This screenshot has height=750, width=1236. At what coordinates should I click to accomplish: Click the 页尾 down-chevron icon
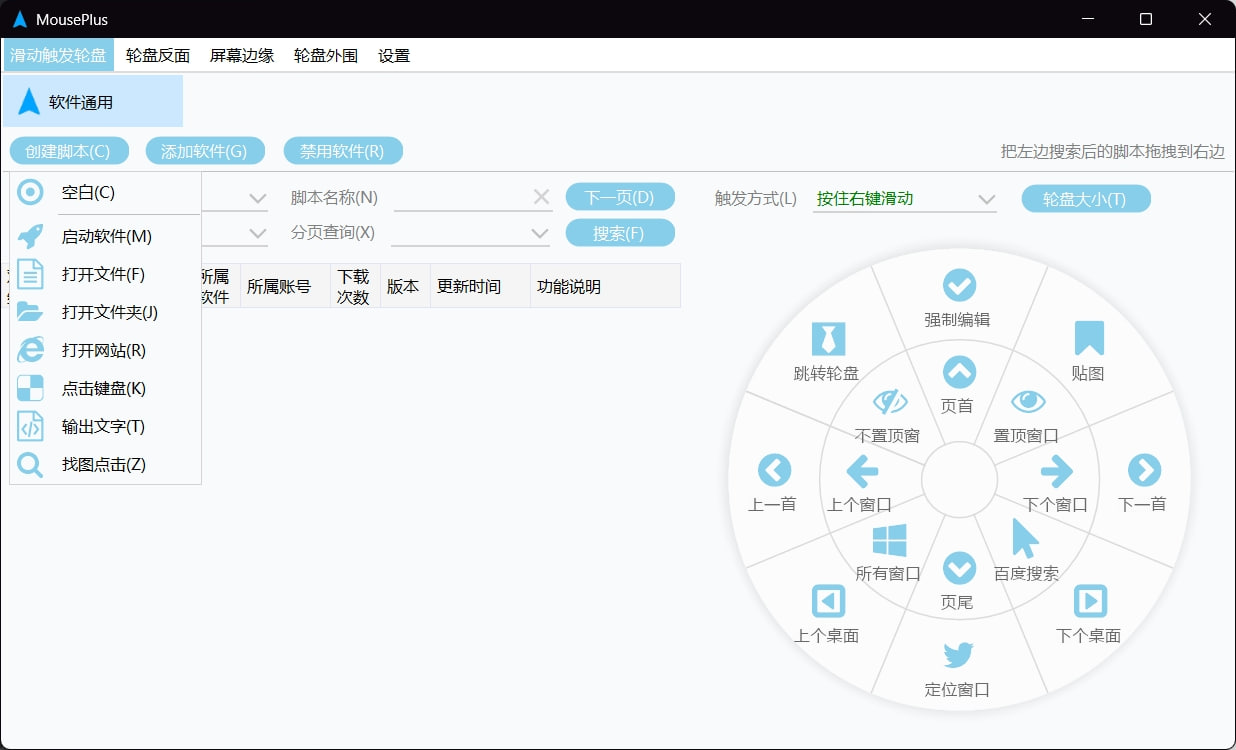pyautogui.click(x=959, y=568)
